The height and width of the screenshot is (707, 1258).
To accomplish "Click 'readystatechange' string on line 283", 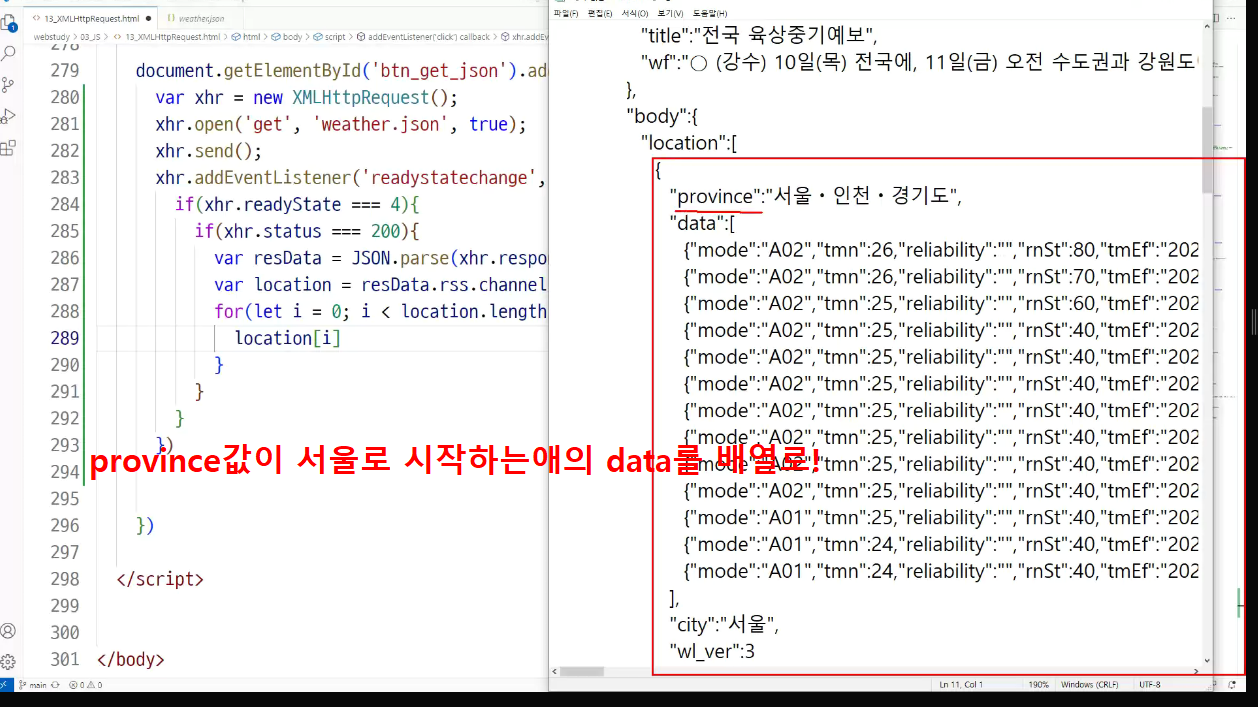I will [x=450, y=177].
